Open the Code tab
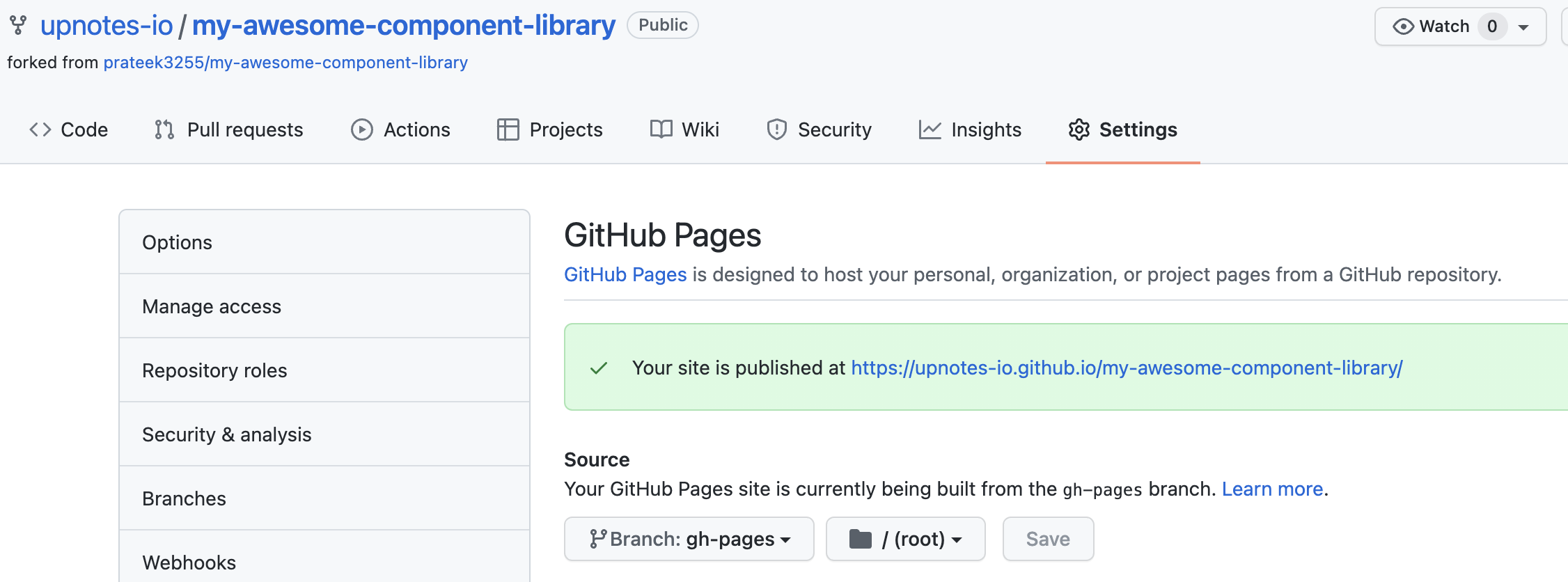 click(69, 129)
